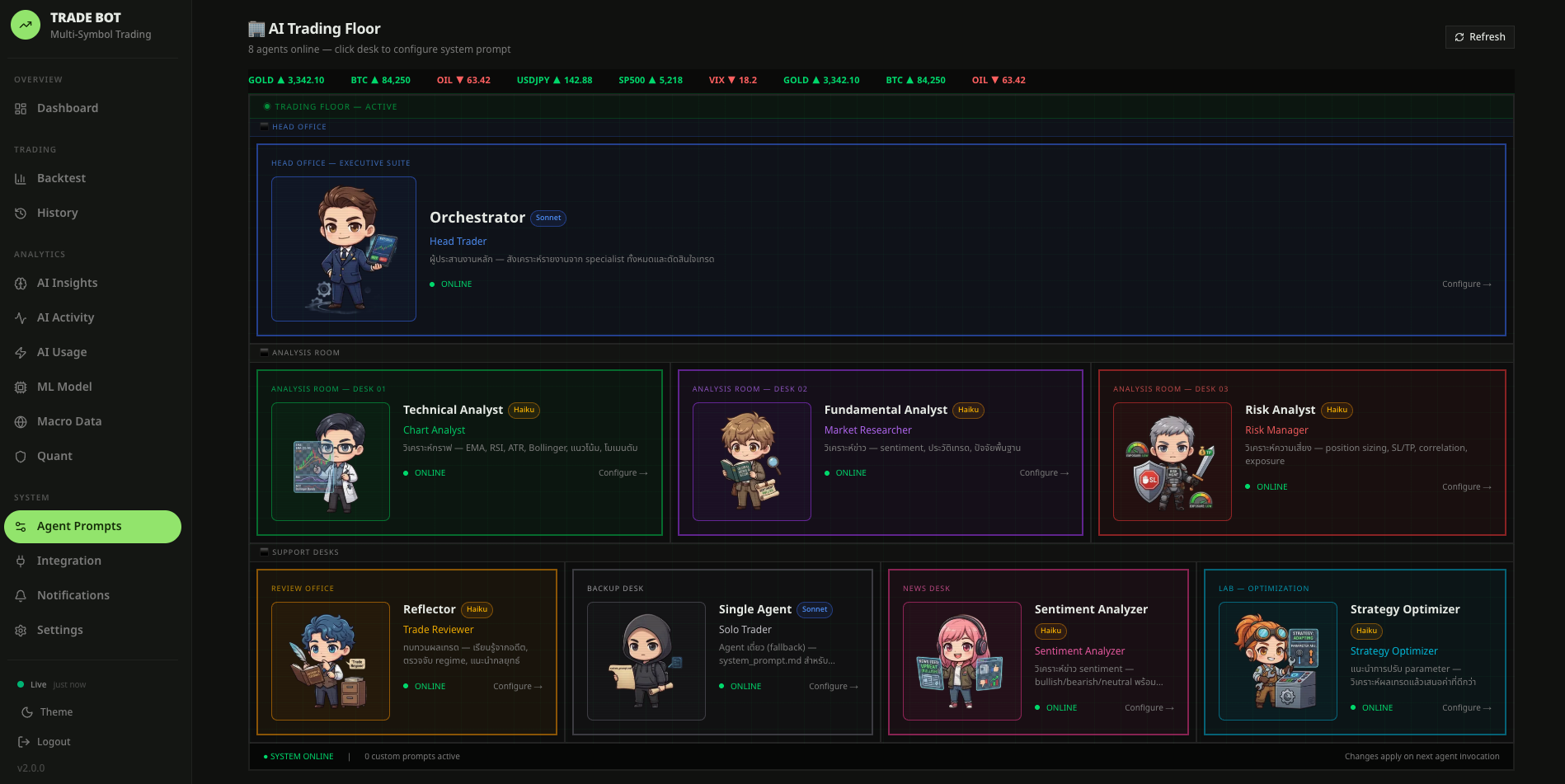Click the Notifications bell icon
This screenshot has width=1565, height=784.
21,596
